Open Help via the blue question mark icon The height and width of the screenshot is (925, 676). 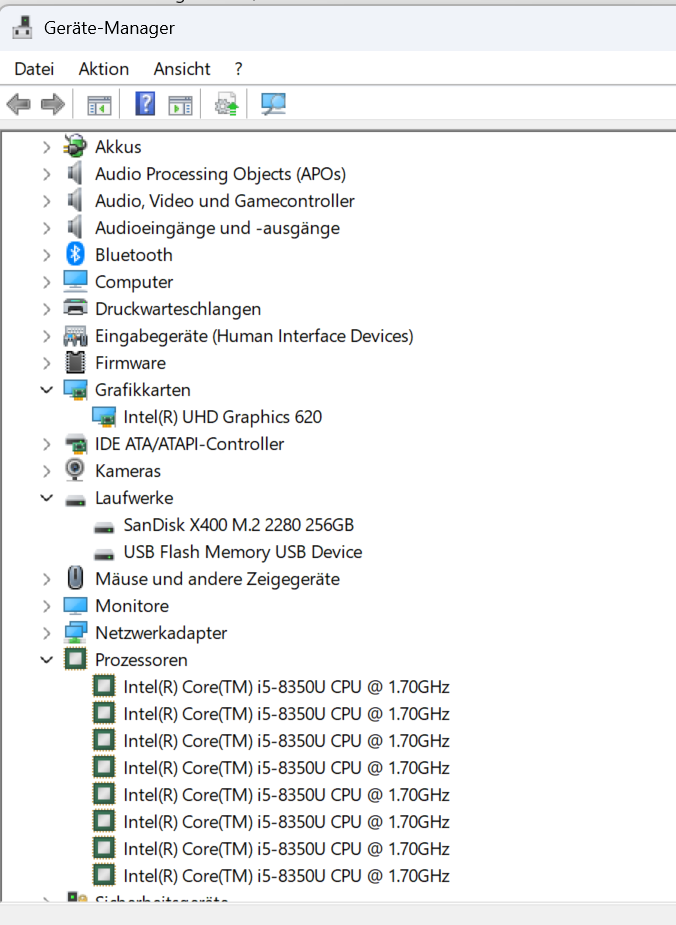click(x=145, y=104)
